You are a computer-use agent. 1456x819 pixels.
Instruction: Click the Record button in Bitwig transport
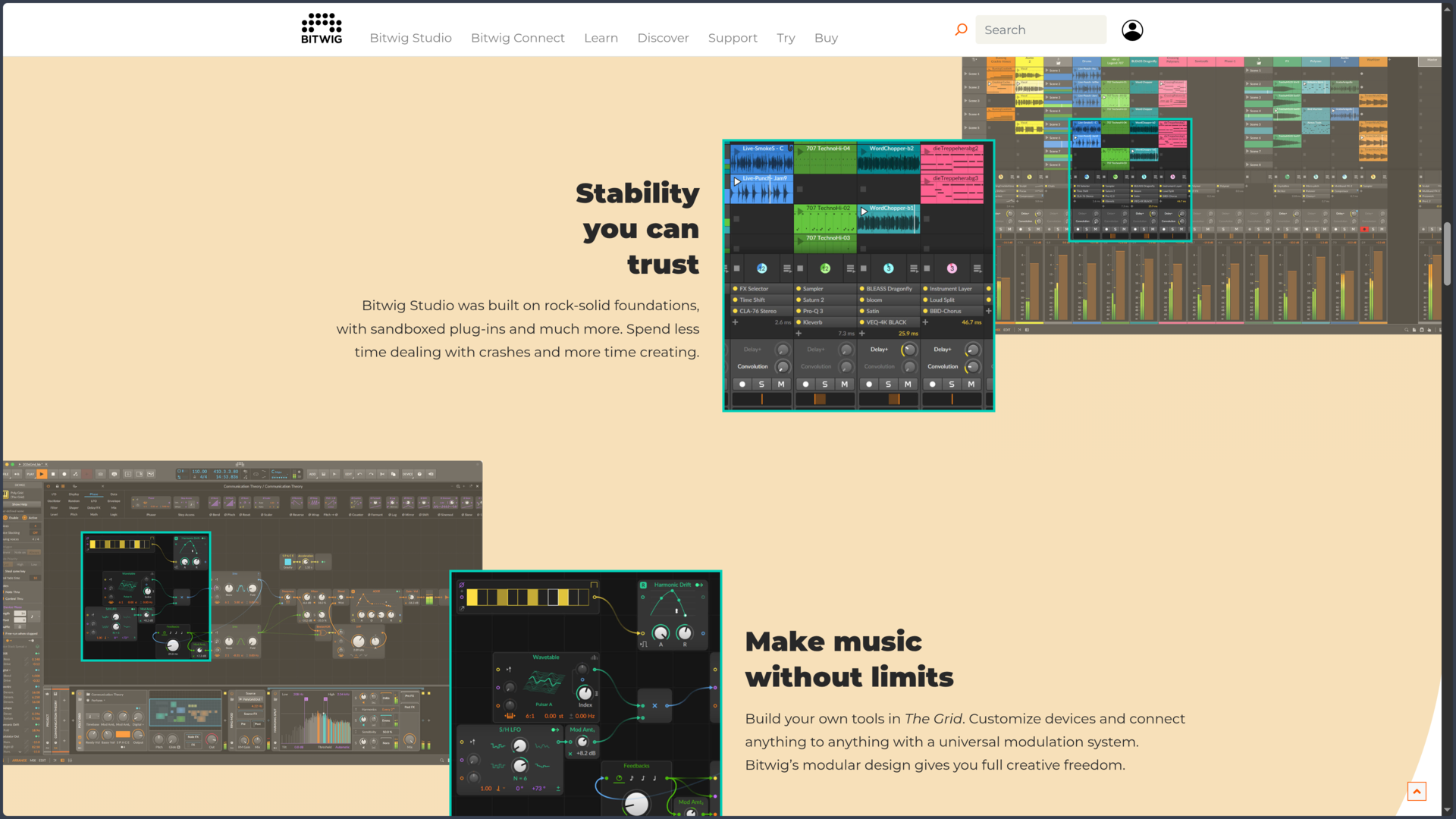click(x=64, y=474)
